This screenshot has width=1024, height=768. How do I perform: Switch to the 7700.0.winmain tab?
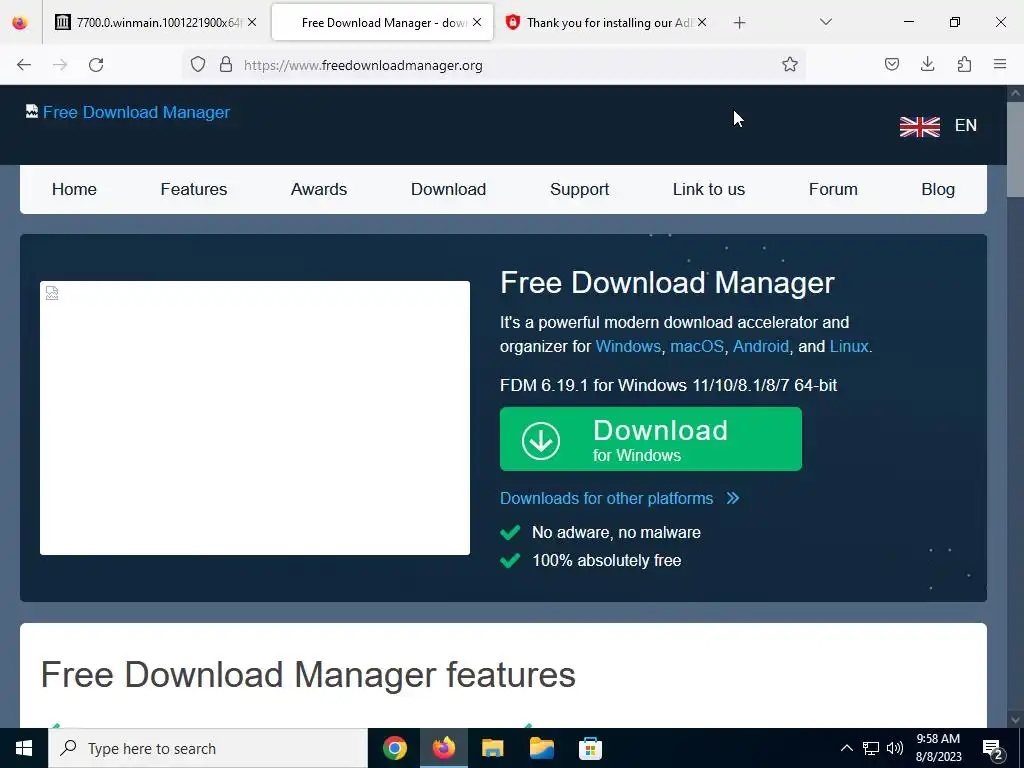point(157,22)
